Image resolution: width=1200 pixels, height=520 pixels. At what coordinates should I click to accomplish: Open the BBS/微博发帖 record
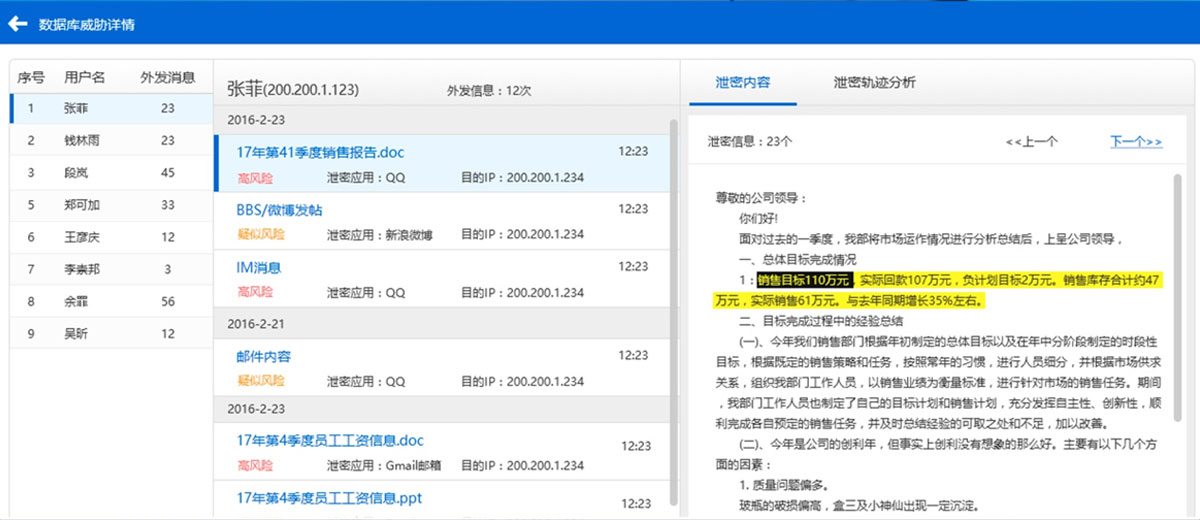[x=440, y=221]
